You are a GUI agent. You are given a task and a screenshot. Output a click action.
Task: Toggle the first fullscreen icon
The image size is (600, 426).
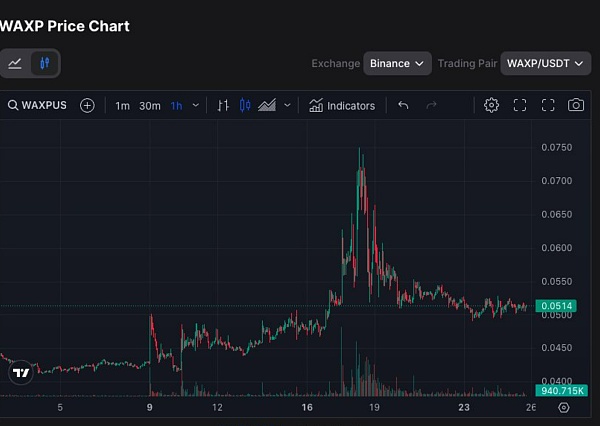(520, 105)
